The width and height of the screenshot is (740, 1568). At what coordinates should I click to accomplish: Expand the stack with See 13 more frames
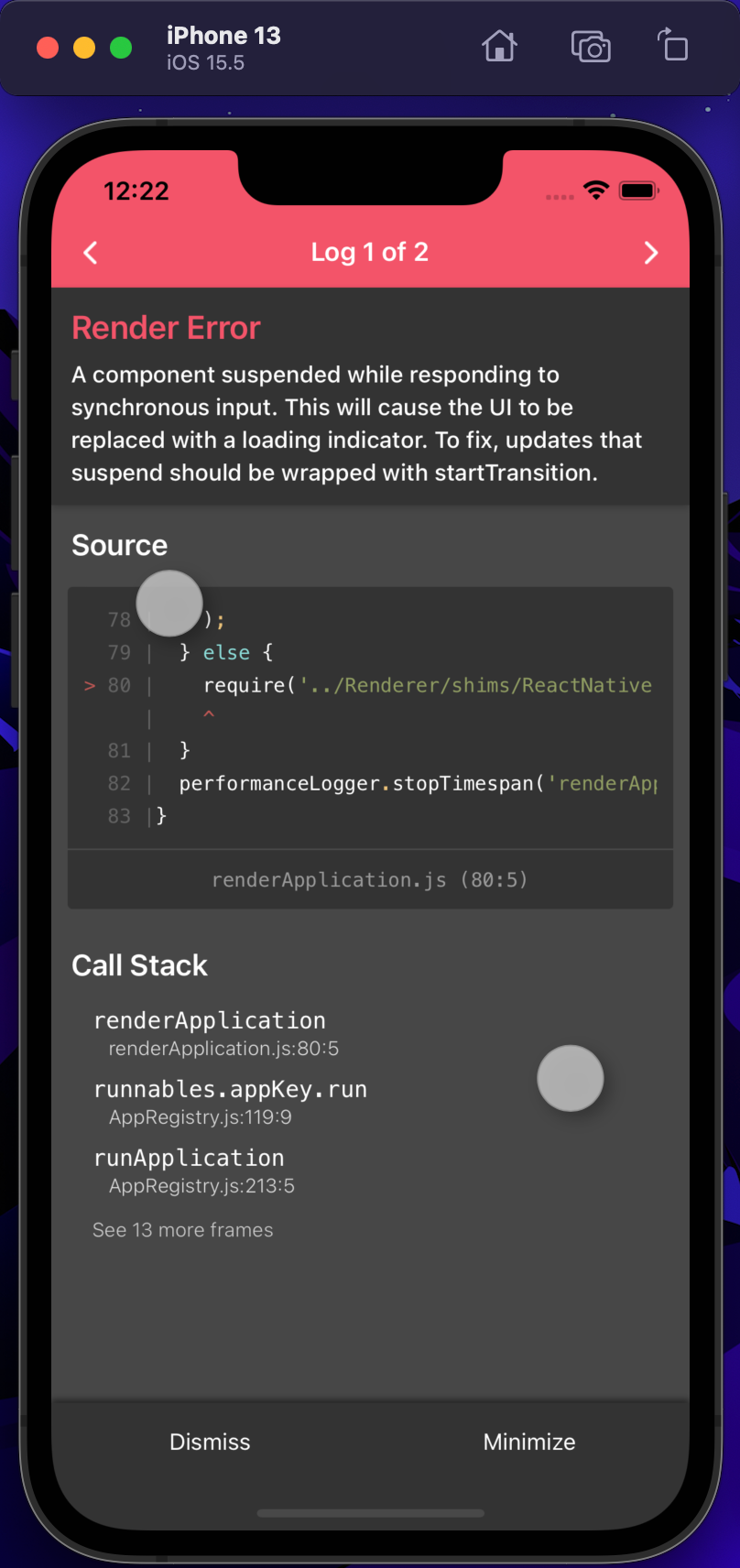(182, 1229)
